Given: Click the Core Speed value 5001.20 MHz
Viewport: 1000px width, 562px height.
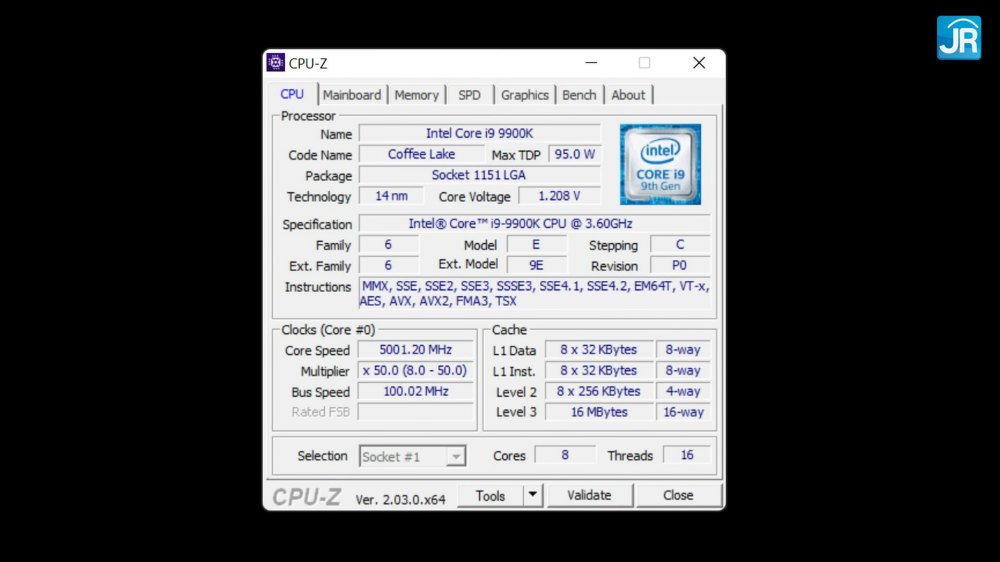Looking at the screenshot, I should point(416,350).
